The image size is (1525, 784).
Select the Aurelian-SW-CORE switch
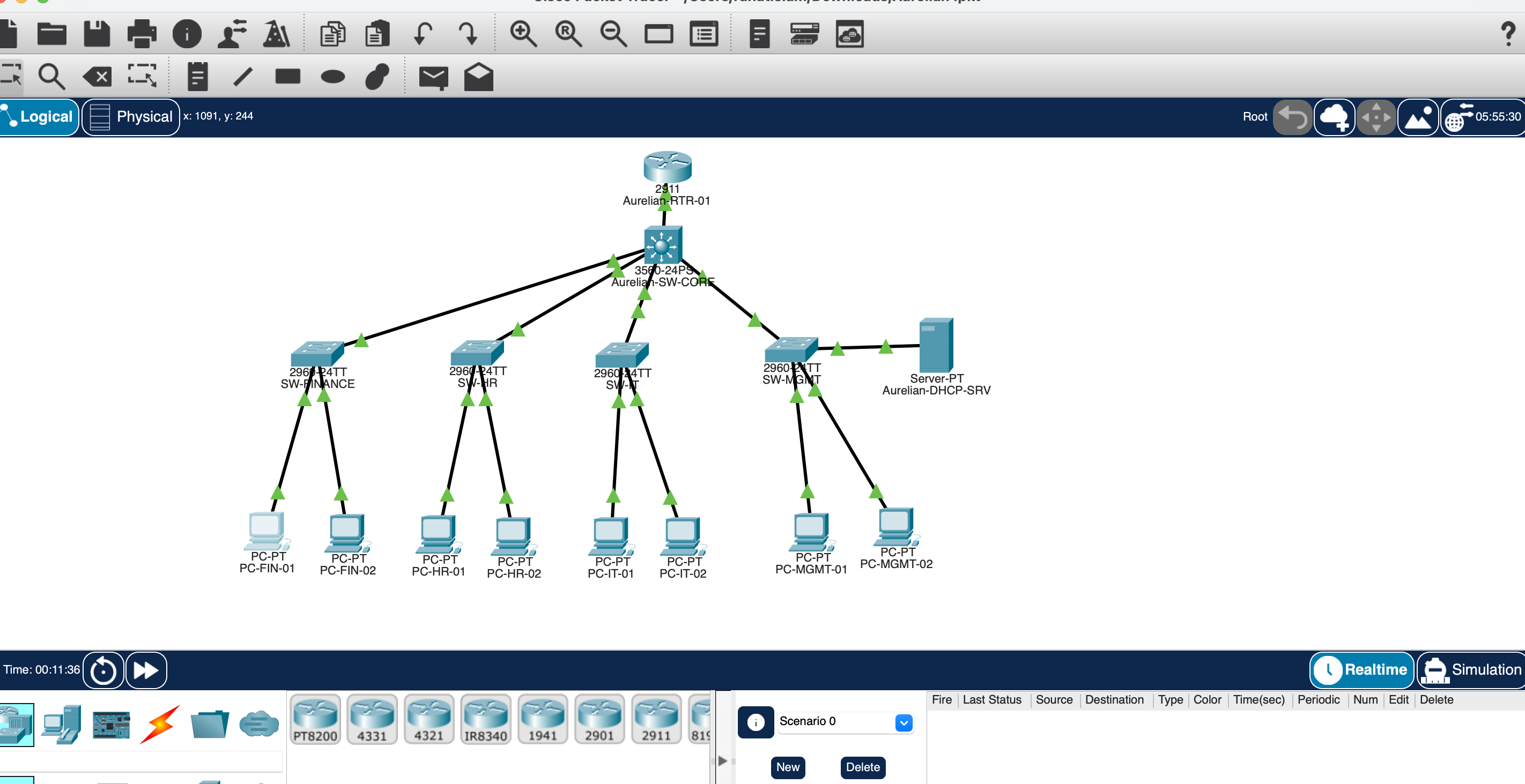pos(663,244)
